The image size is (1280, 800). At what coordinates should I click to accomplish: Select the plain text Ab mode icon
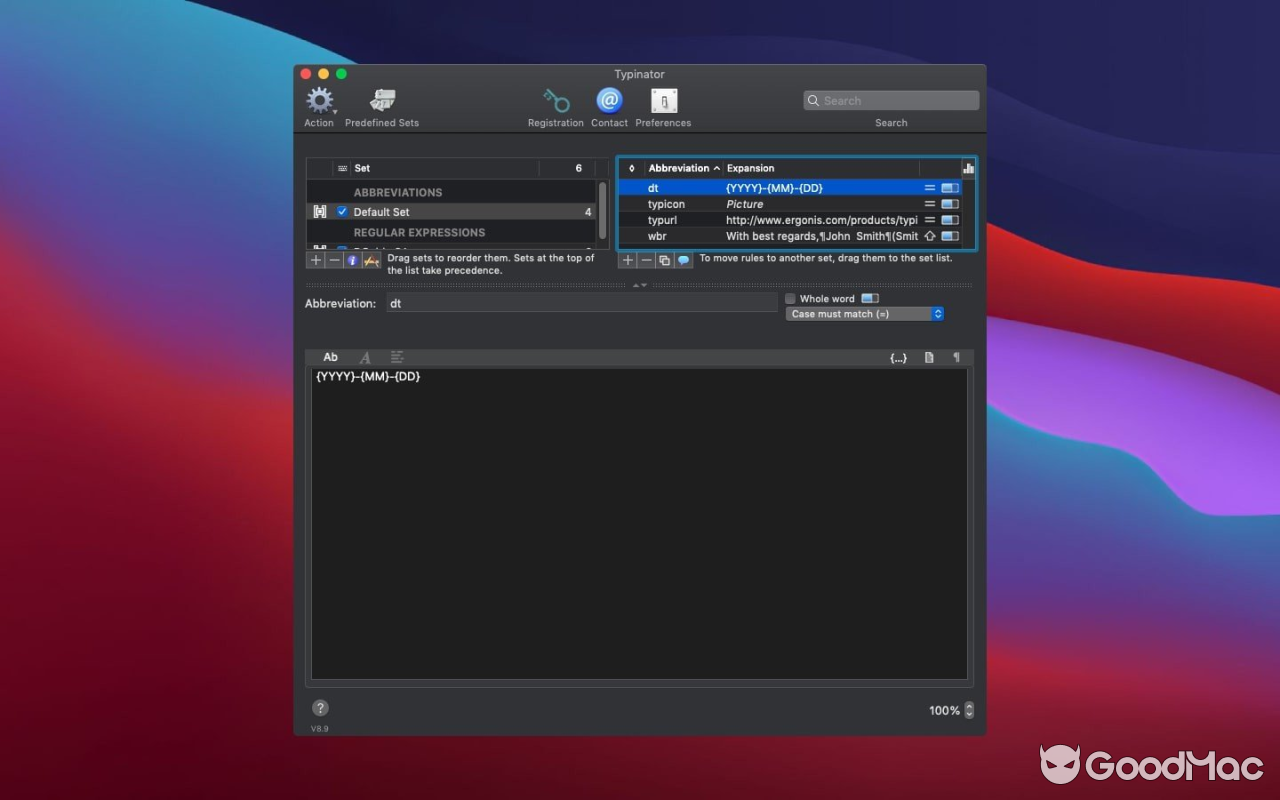pos(330,357)
